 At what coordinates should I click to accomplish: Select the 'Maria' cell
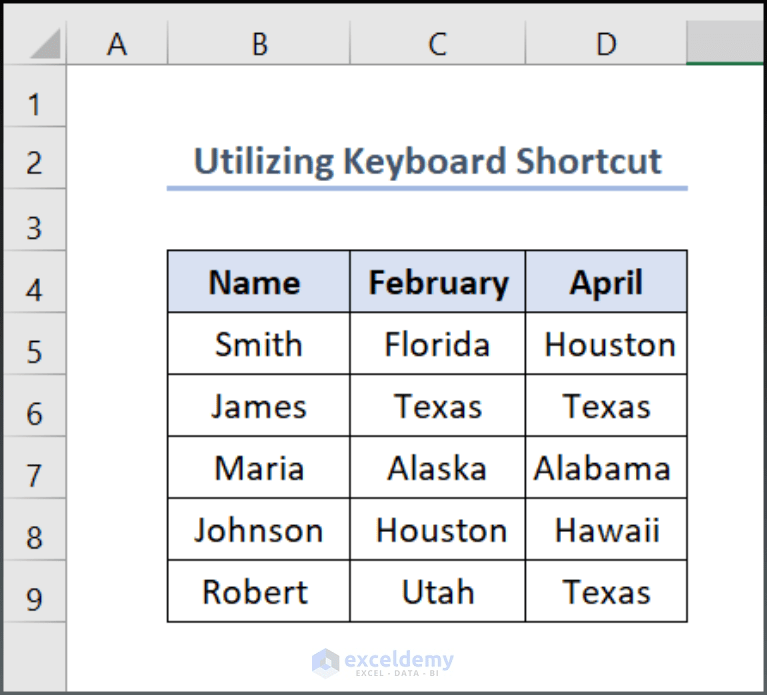click(x=259, y=468)
